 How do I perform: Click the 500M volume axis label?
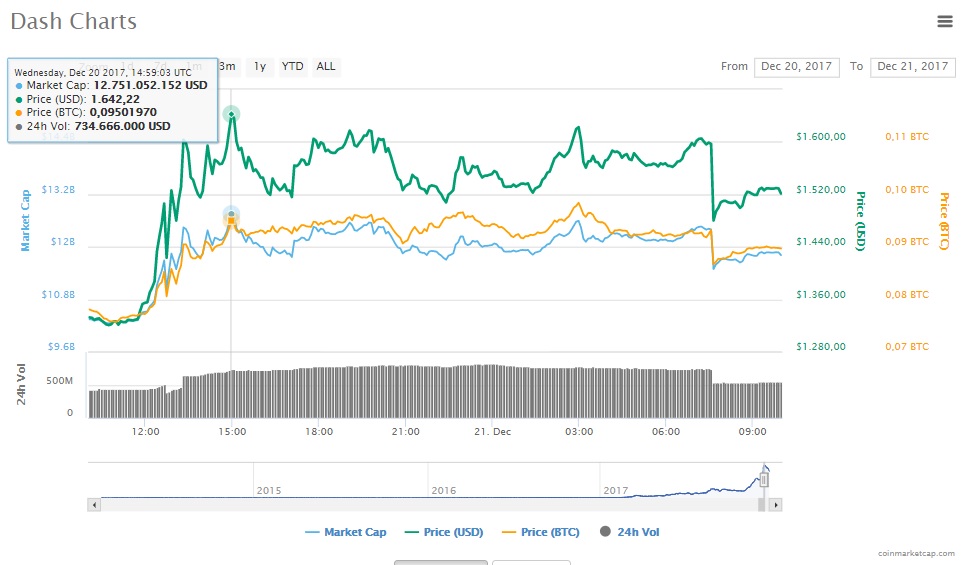coord(59,381)
